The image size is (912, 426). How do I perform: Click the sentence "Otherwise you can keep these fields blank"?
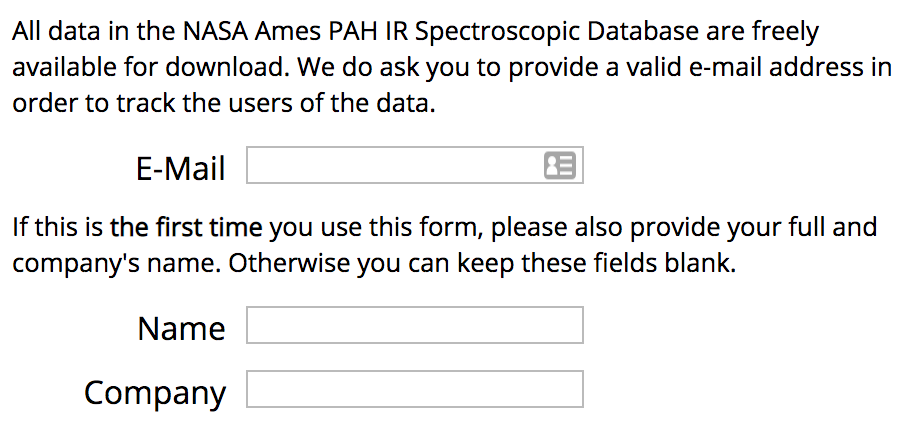pyautogui.click(x=481, y=264)
